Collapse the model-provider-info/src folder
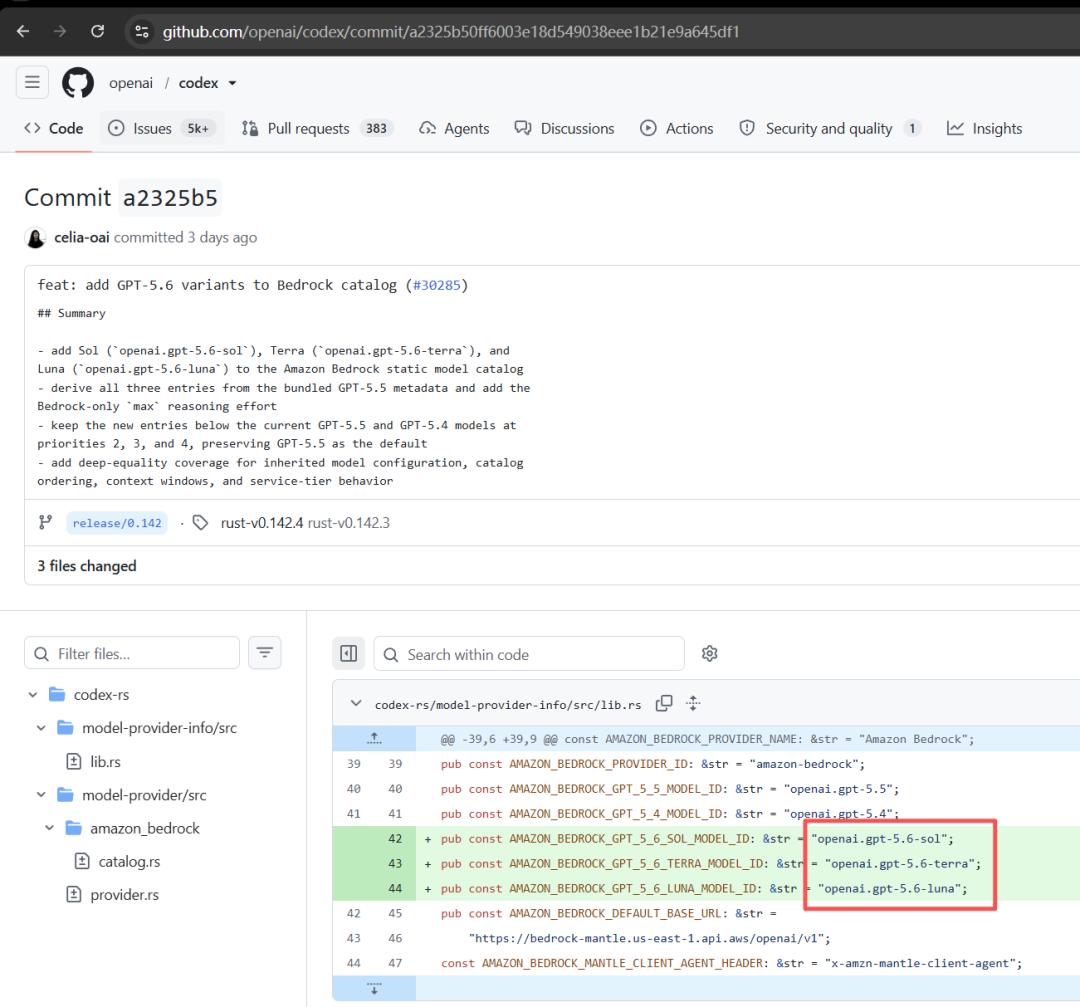1080x1007 pixels. coord(41,728)
